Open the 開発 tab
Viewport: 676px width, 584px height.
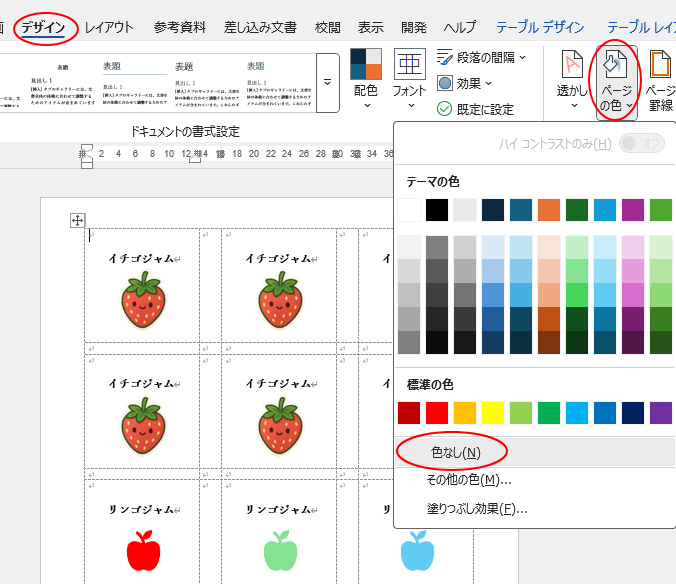click(x=414, y=28)
